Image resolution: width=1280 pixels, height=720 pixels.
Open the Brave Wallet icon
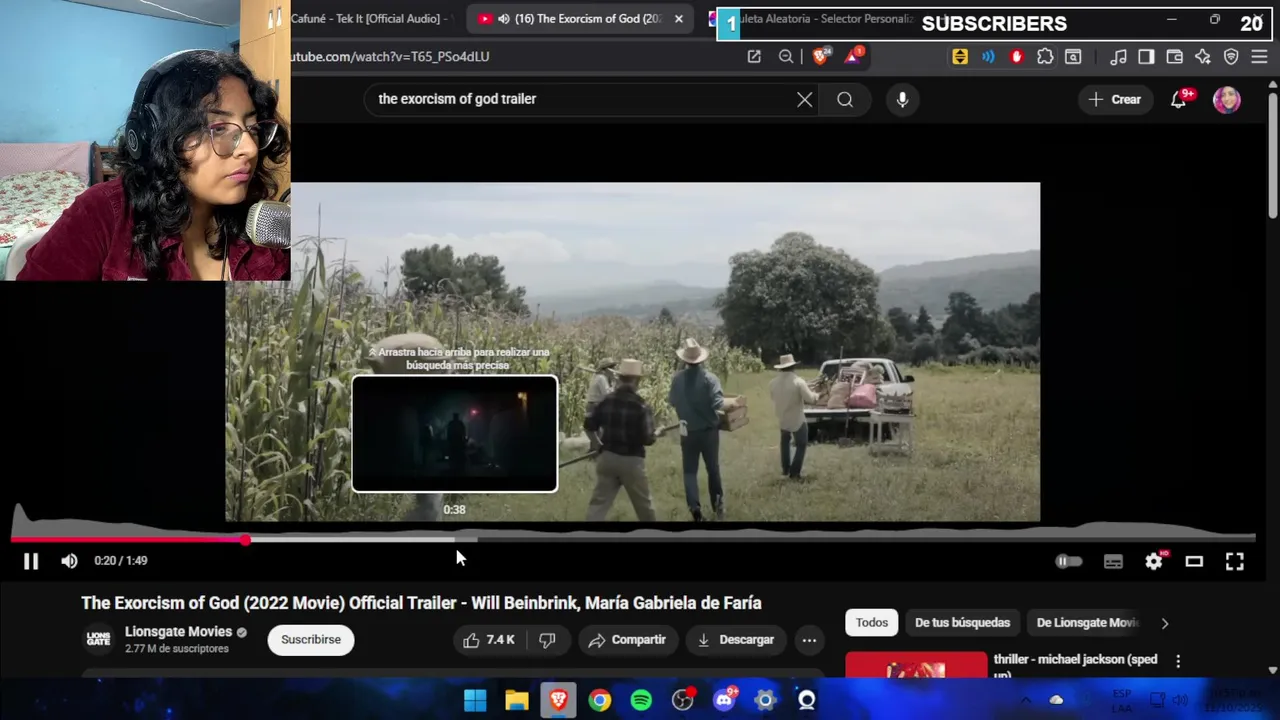(x=1175, y=57)
